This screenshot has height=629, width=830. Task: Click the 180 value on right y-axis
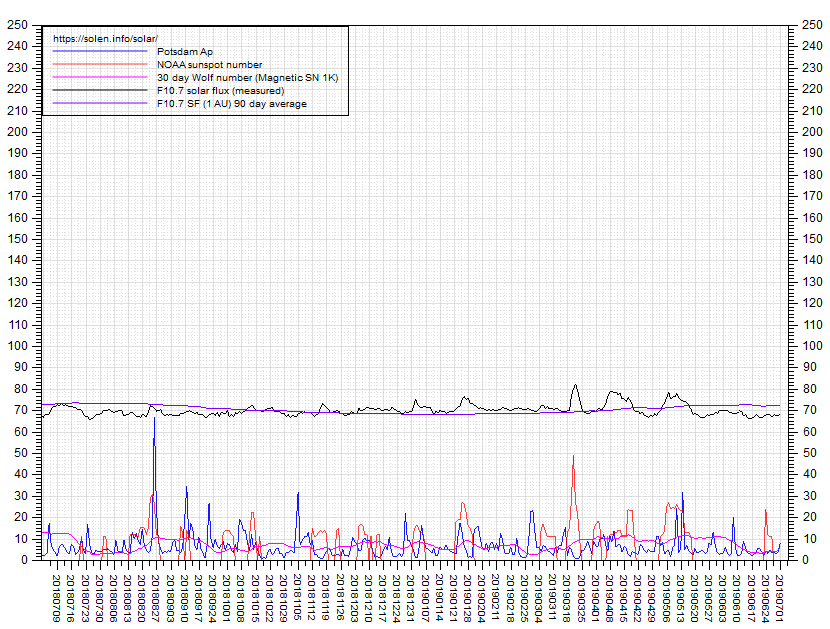point(812,175)
